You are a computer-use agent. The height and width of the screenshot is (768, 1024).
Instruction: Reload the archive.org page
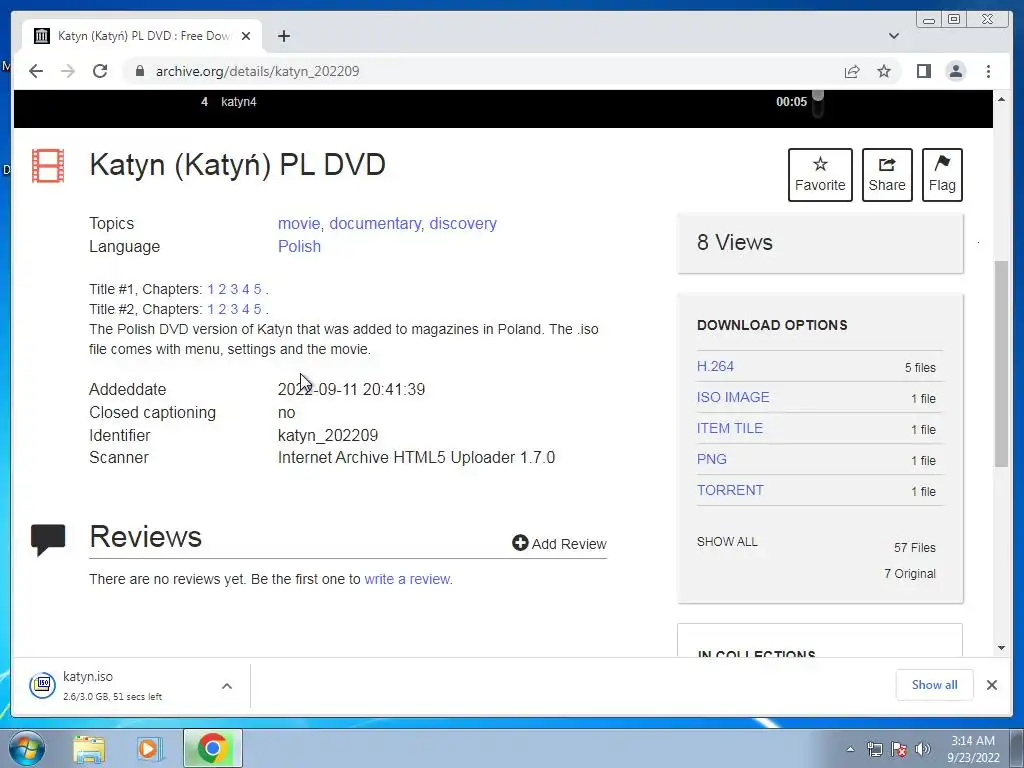100,71
